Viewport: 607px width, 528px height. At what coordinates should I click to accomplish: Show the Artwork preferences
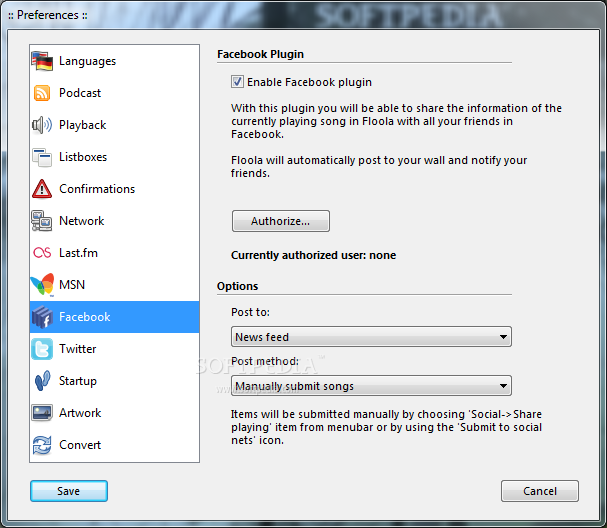tap(115, 413)
